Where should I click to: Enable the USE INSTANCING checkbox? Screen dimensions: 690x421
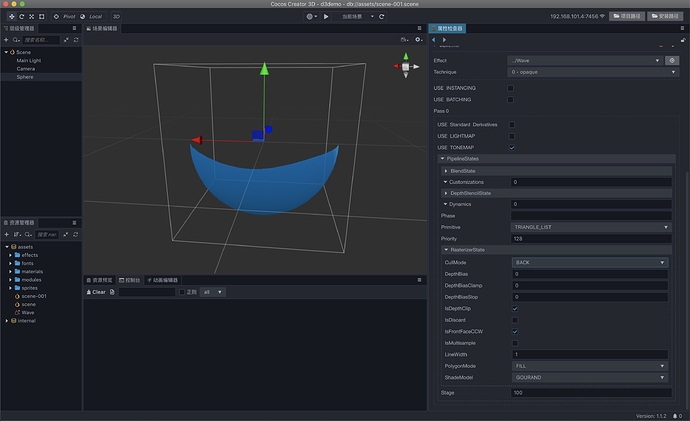[x=511, y=88]
